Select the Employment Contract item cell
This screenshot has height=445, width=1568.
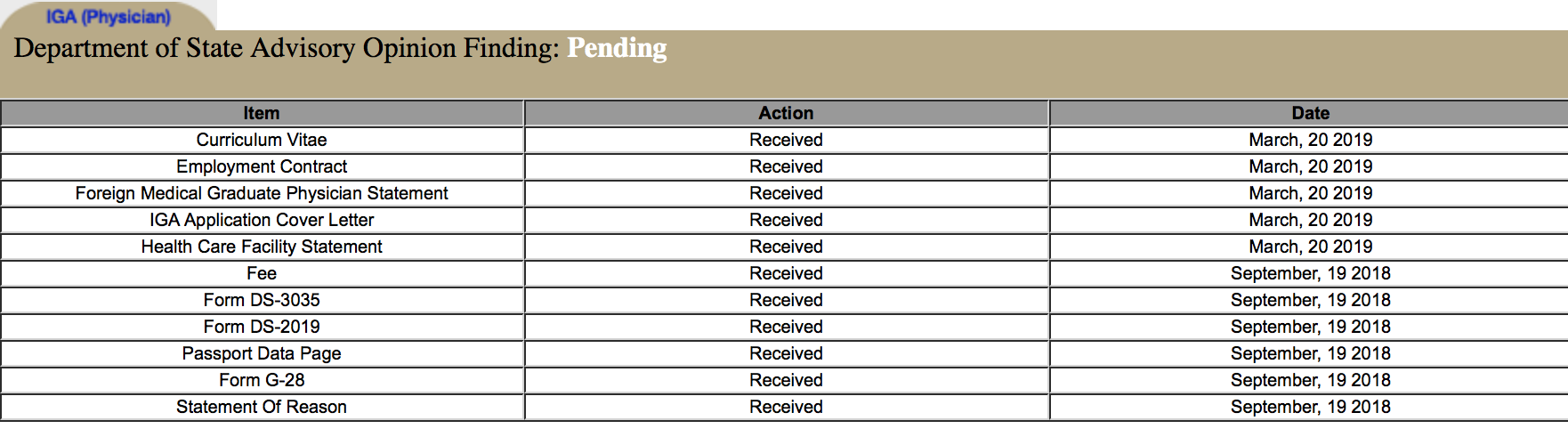pyautogui.click(x=262, y=166)
